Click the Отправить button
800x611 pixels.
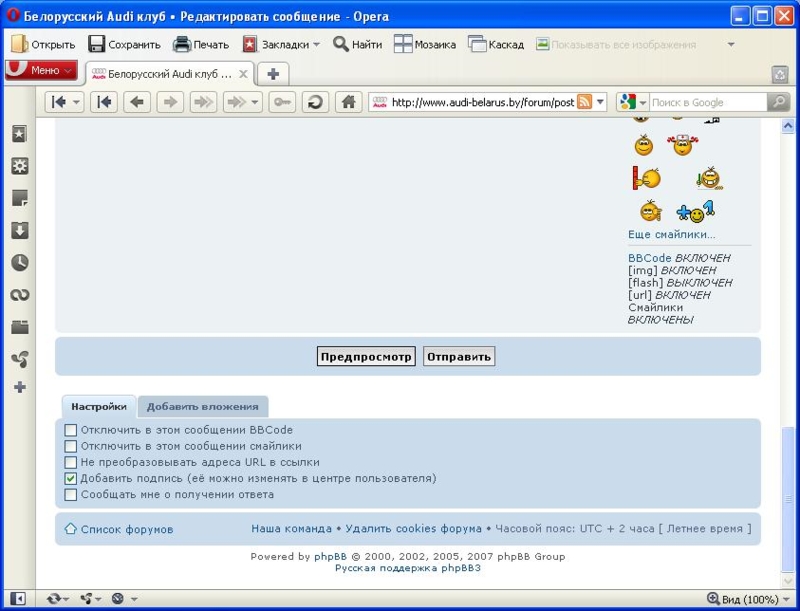pos(459,357)
